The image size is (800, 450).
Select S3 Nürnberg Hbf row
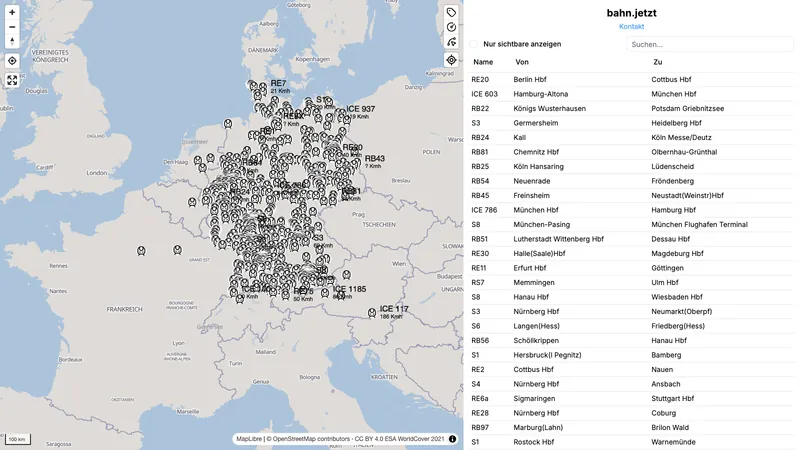coord(631,311)
